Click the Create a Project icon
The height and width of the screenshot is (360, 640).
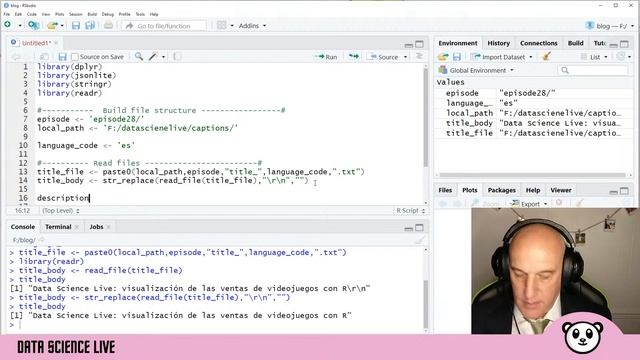click(x=33, y=25)
